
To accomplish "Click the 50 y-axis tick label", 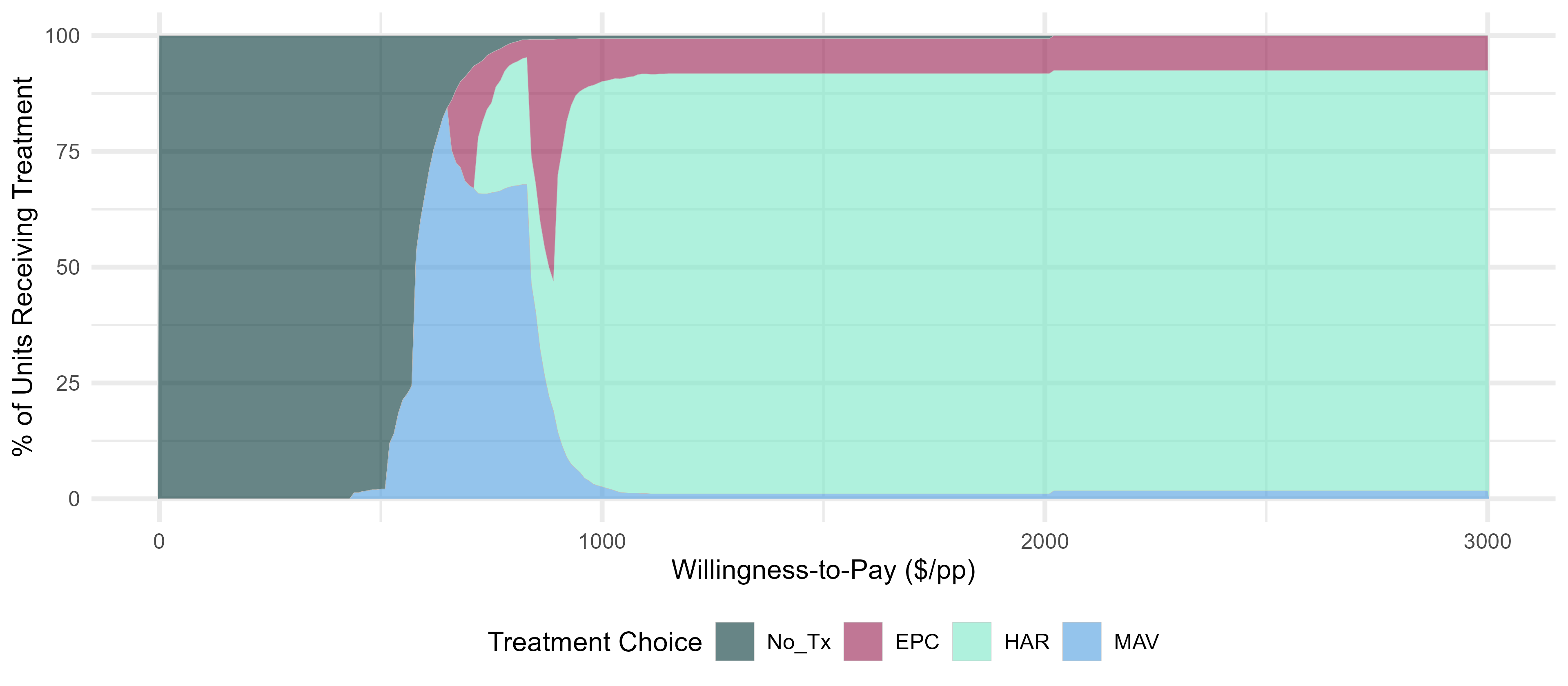I will click(x=68, y=267).
